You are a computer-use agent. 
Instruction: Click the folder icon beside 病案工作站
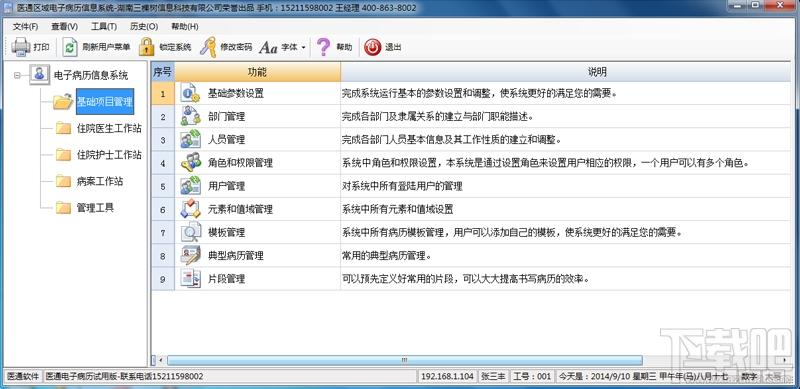click(63, 181)
